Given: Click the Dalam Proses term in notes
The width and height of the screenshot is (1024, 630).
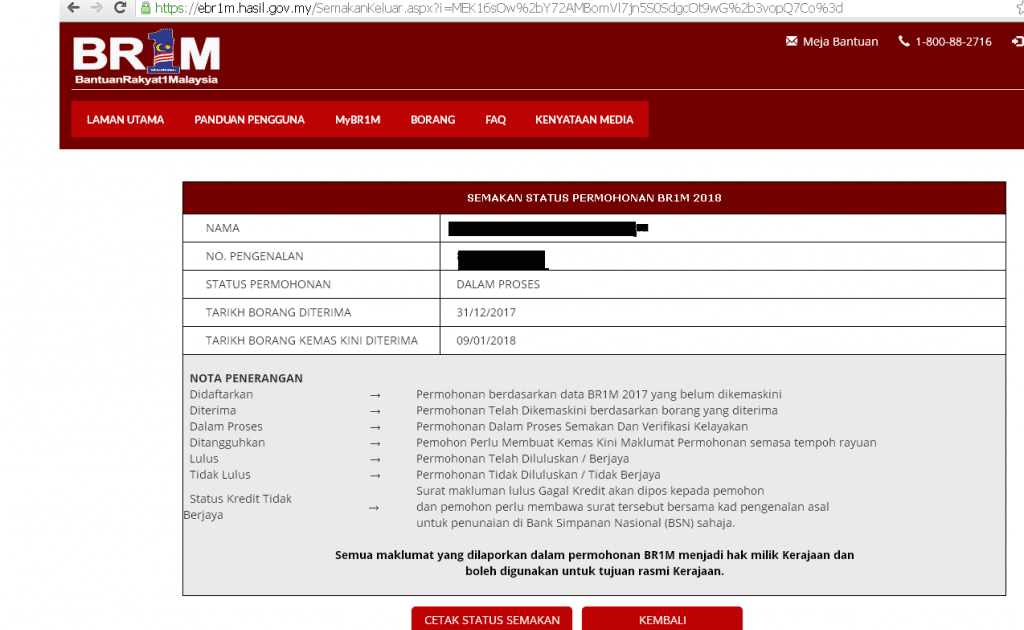Looking at the screenshot, I should [226, 426].
